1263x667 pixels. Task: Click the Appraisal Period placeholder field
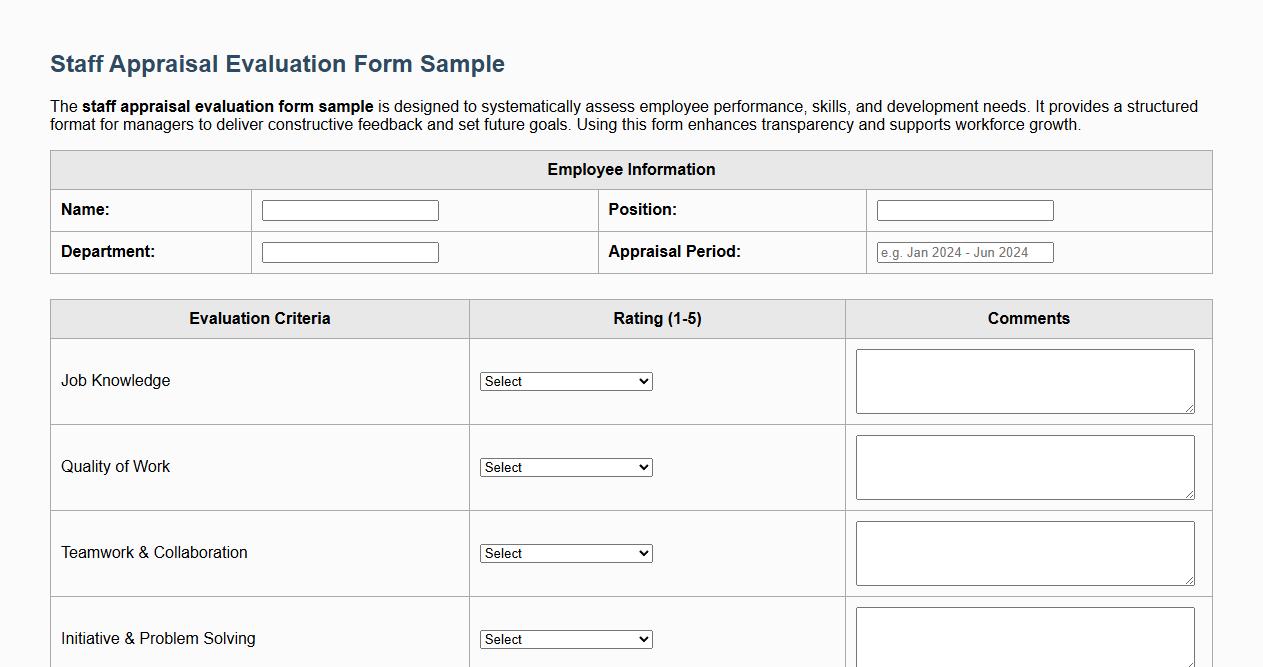pos(963,252)
